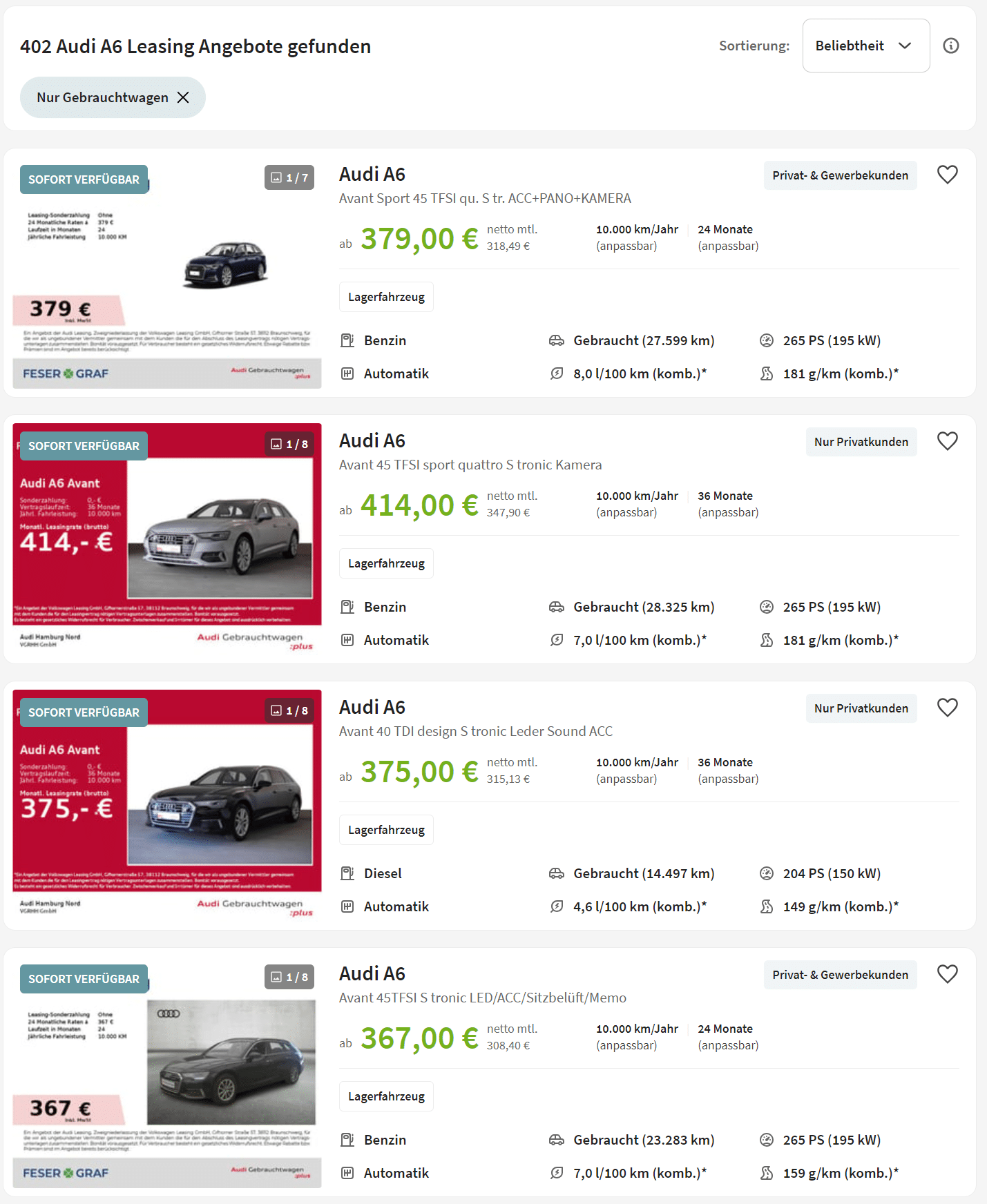987x1204 pixels.
Task: Click the 1/8 counter on 367 € listing
Action: [289, 977]
